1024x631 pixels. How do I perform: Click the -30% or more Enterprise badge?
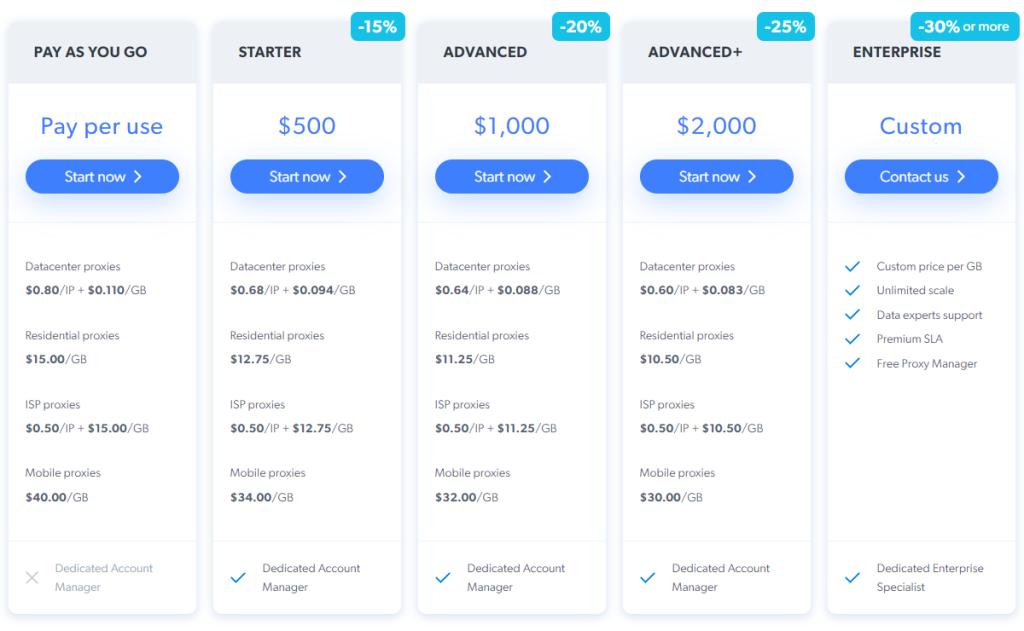point(964,27)
